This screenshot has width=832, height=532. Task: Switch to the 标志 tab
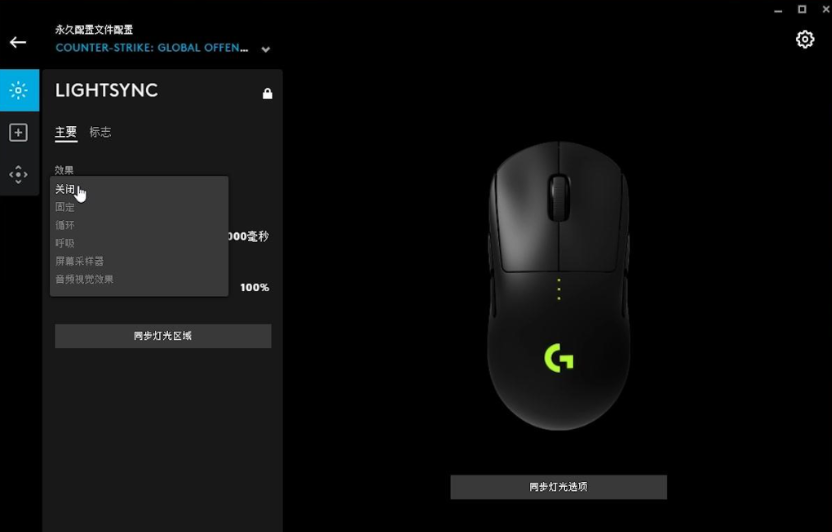[x=100, y=132]
